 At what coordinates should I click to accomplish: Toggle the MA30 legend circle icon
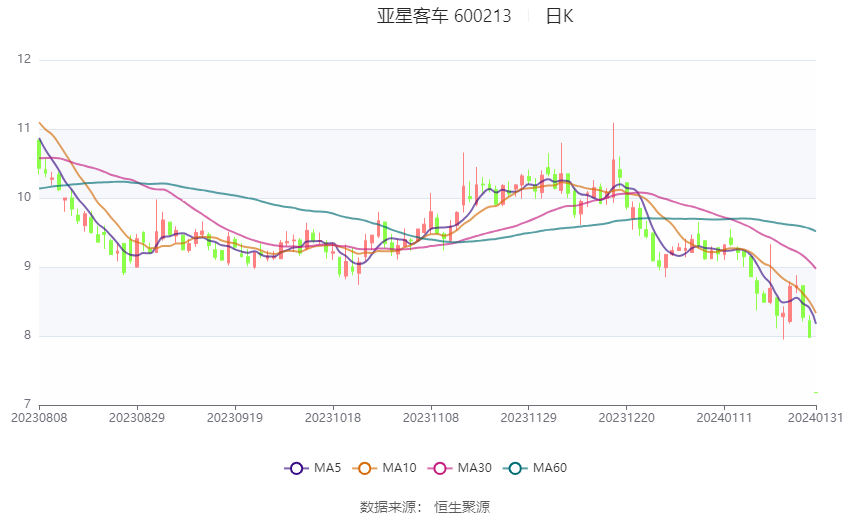[440, 468]
